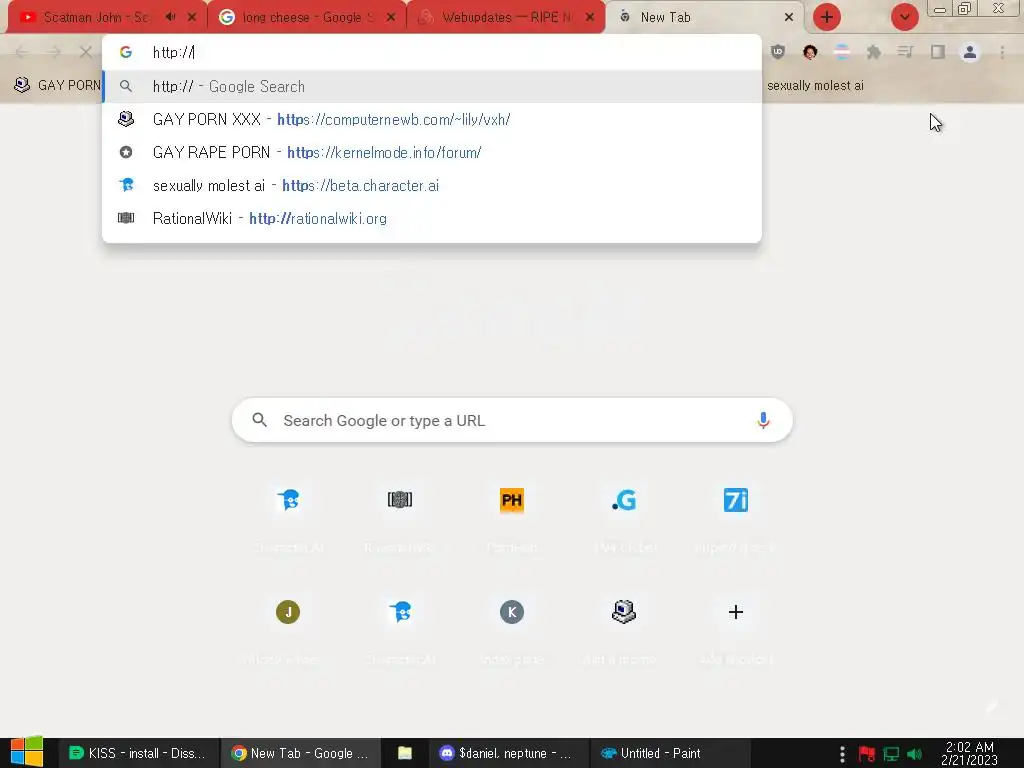Viewport: 1024px width, 768px height.
Task: Open the Extensions puzzle piece menu
Action: (x=874, y=52)
